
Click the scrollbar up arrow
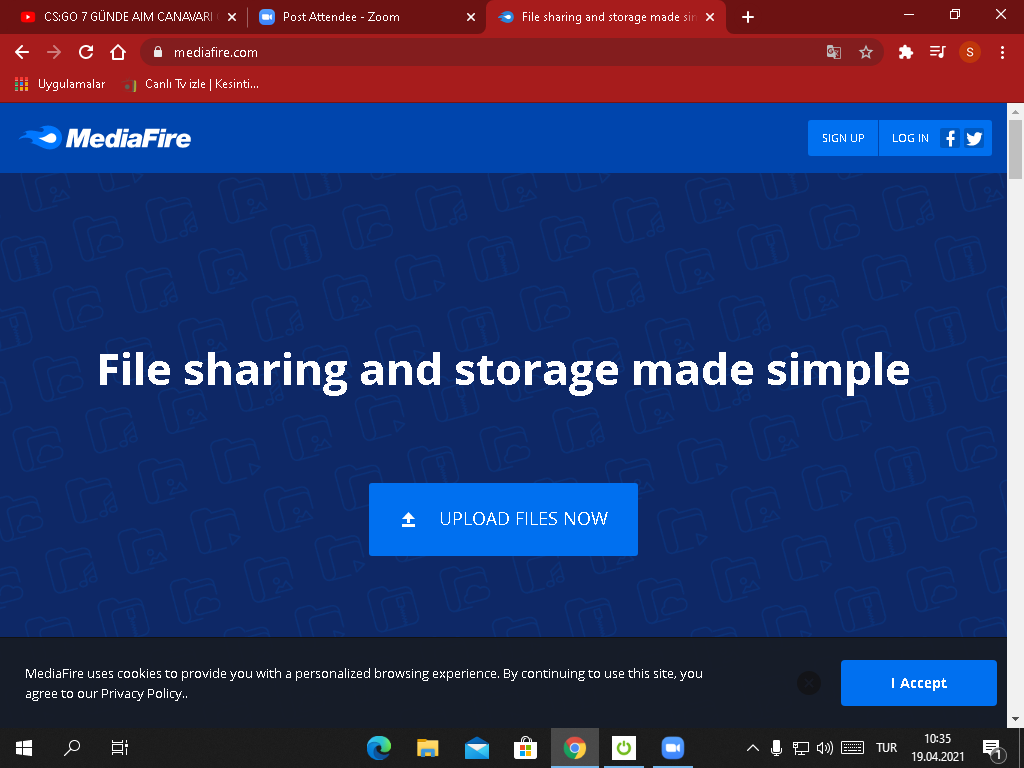tap(1016, 112)
